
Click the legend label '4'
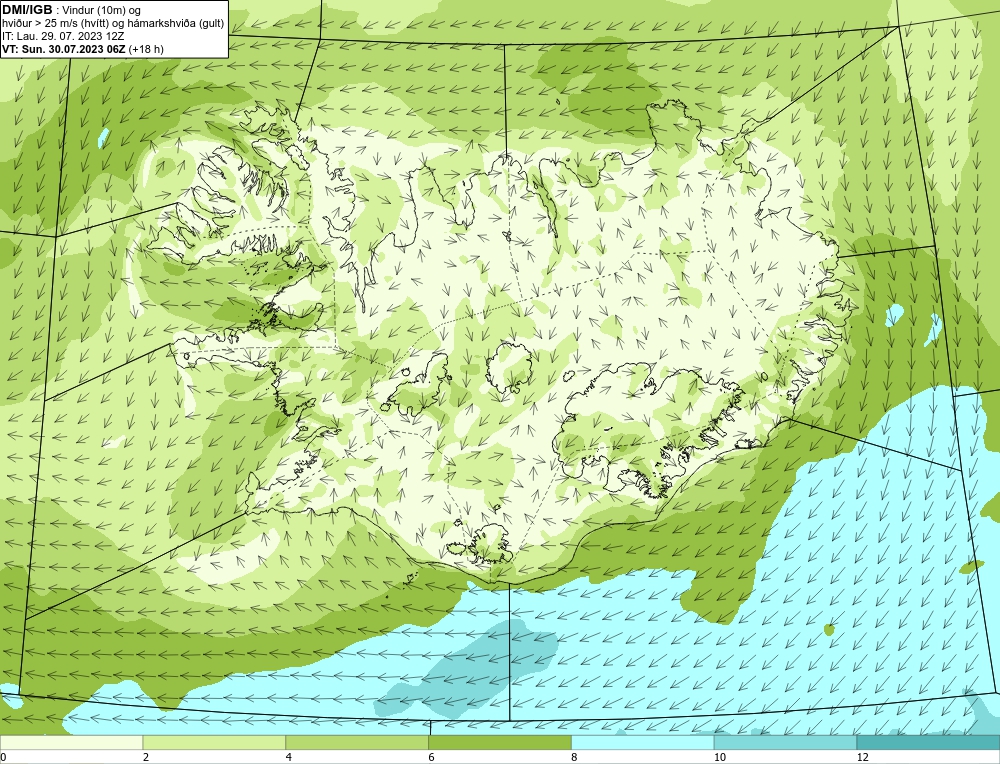tap(289, 757)
